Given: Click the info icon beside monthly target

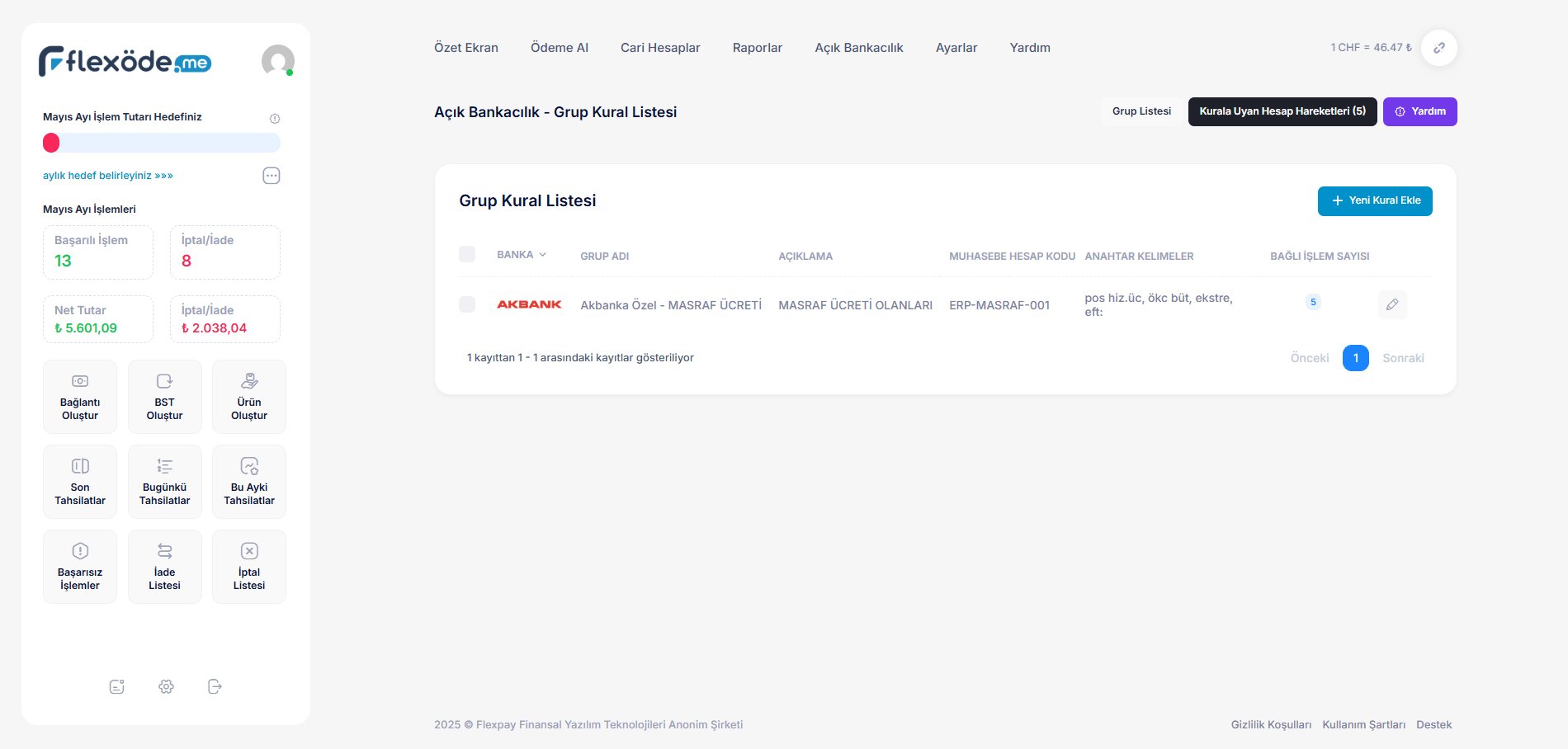Looking at the screenshot, I should (x=275, y=119).
